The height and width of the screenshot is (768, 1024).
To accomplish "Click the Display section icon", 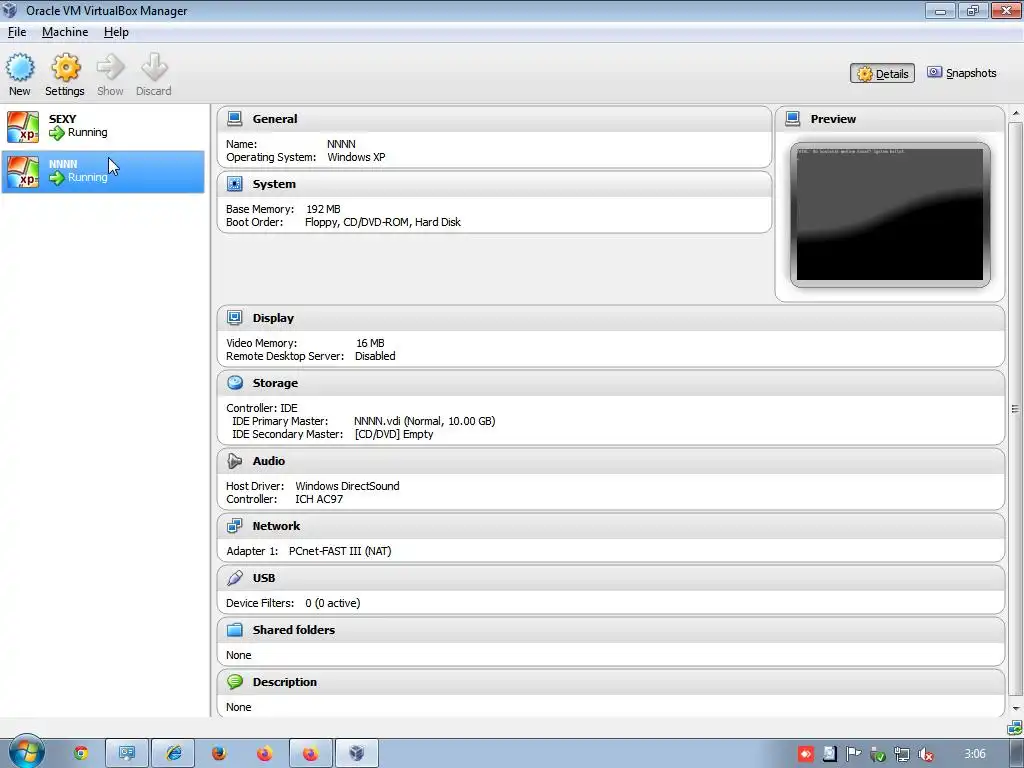I will [234, 318].
